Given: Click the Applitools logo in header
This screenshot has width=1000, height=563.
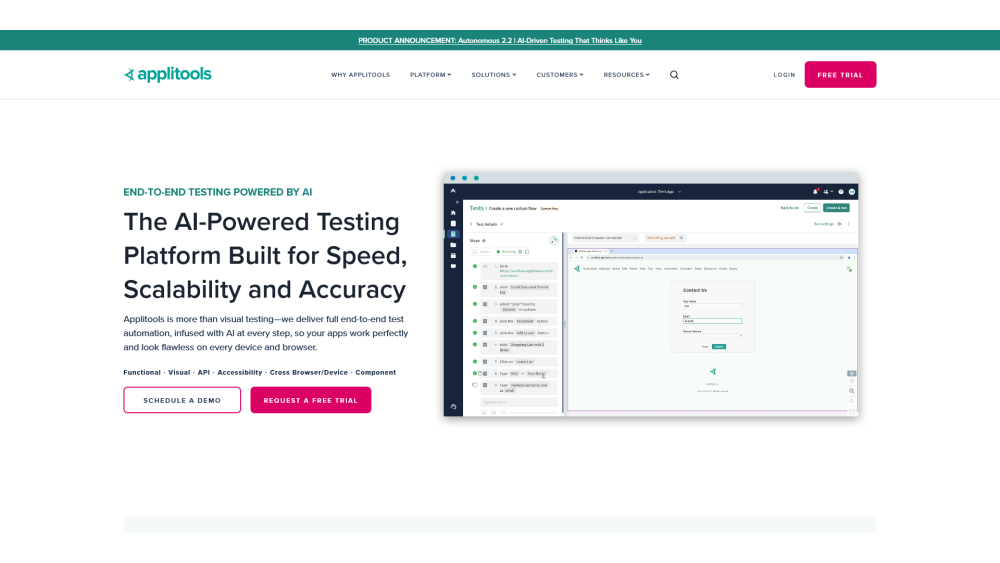Looking at the screenshot, I should [x=168, y=75].
